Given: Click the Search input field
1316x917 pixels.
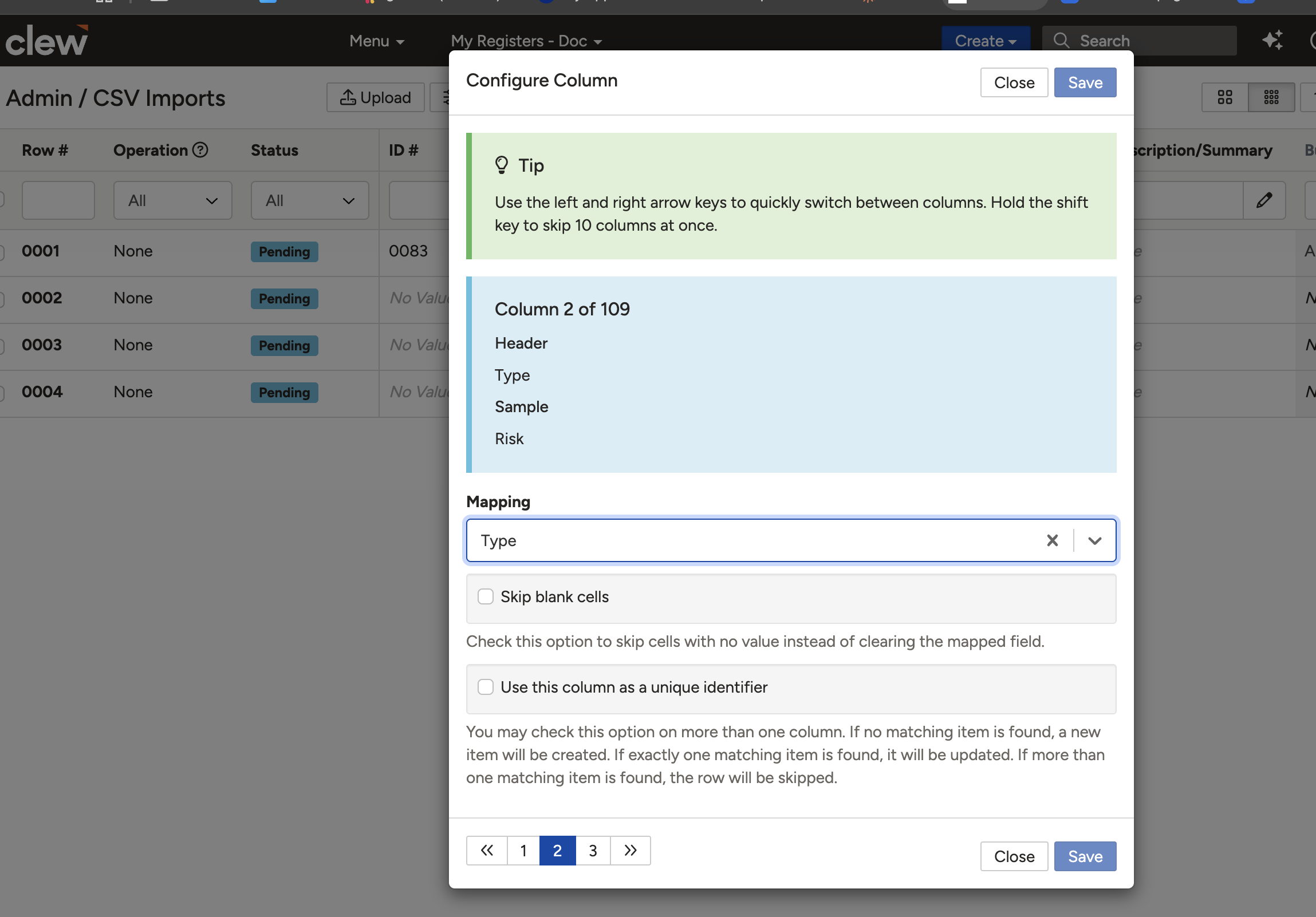Looking at the screenshot, I should [x=1139, y=41].
